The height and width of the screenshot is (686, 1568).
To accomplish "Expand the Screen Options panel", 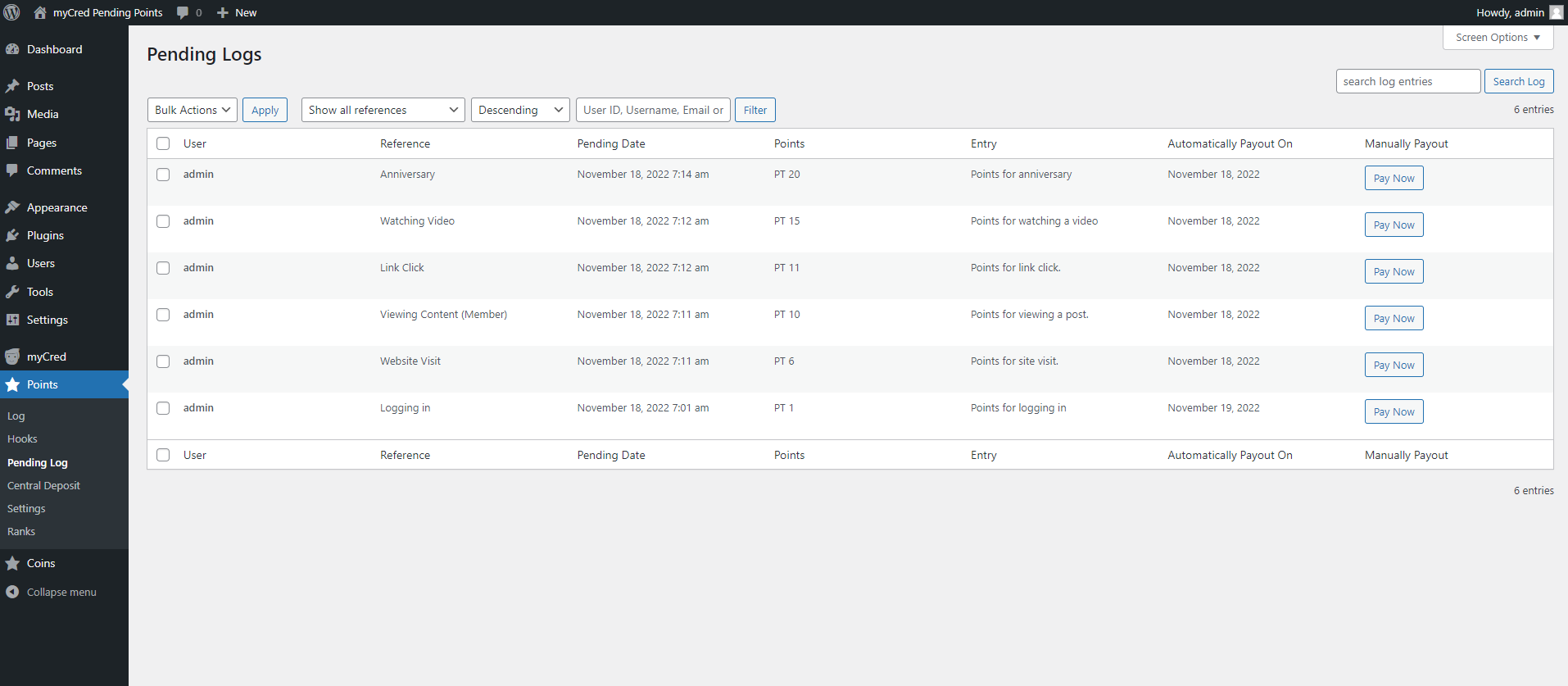I will coord(1498,38).
